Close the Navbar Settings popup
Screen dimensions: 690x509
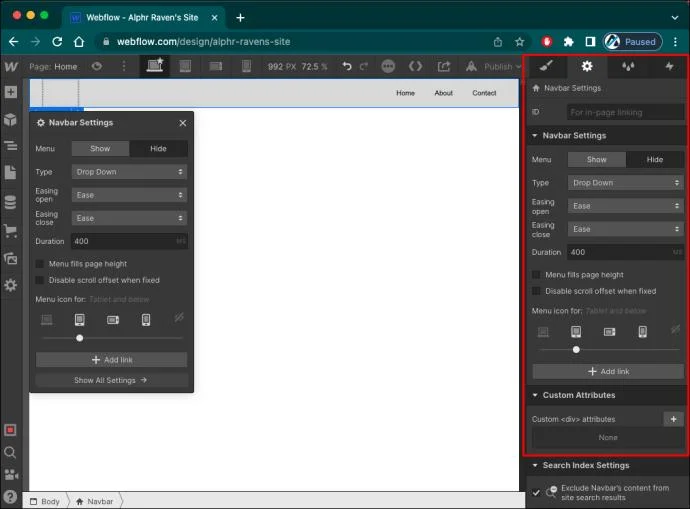tap(183, 123)
